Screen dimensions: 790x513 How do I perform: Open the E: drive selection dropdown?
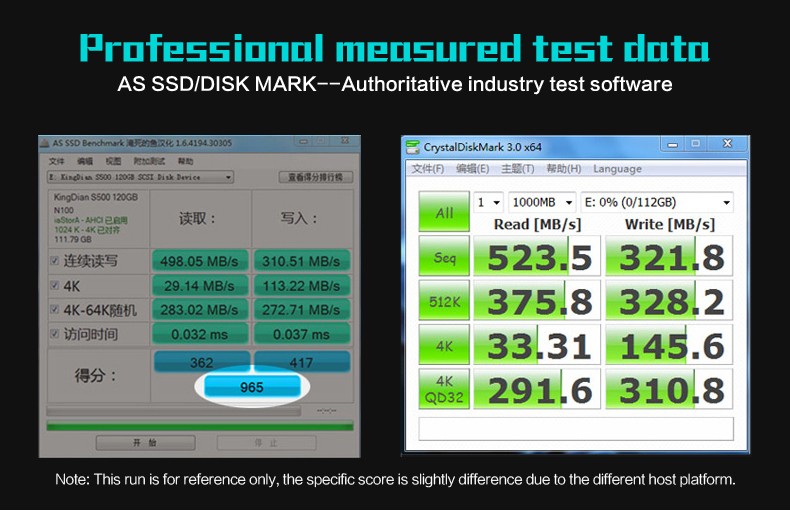point(657,202)
